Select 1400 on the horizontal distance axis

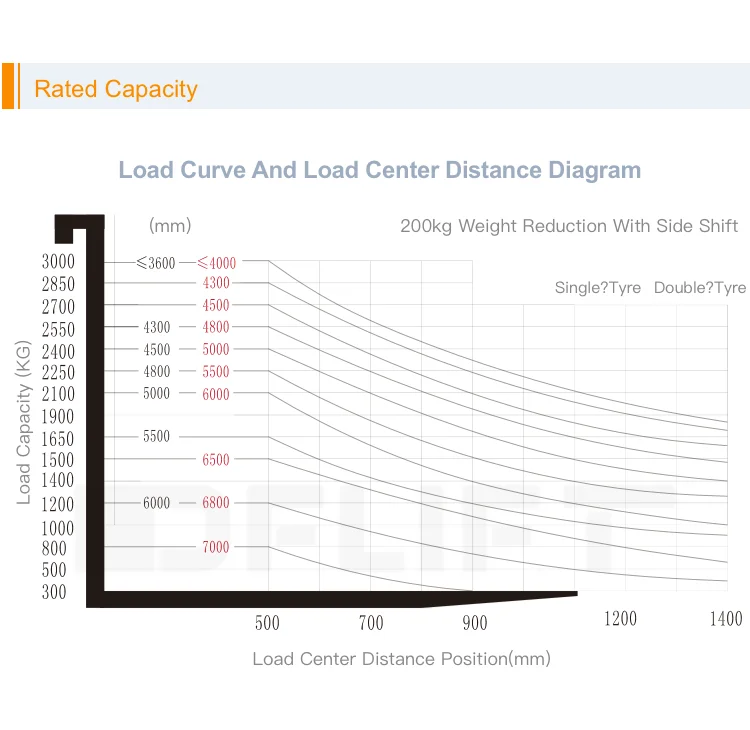click(726, 619)
